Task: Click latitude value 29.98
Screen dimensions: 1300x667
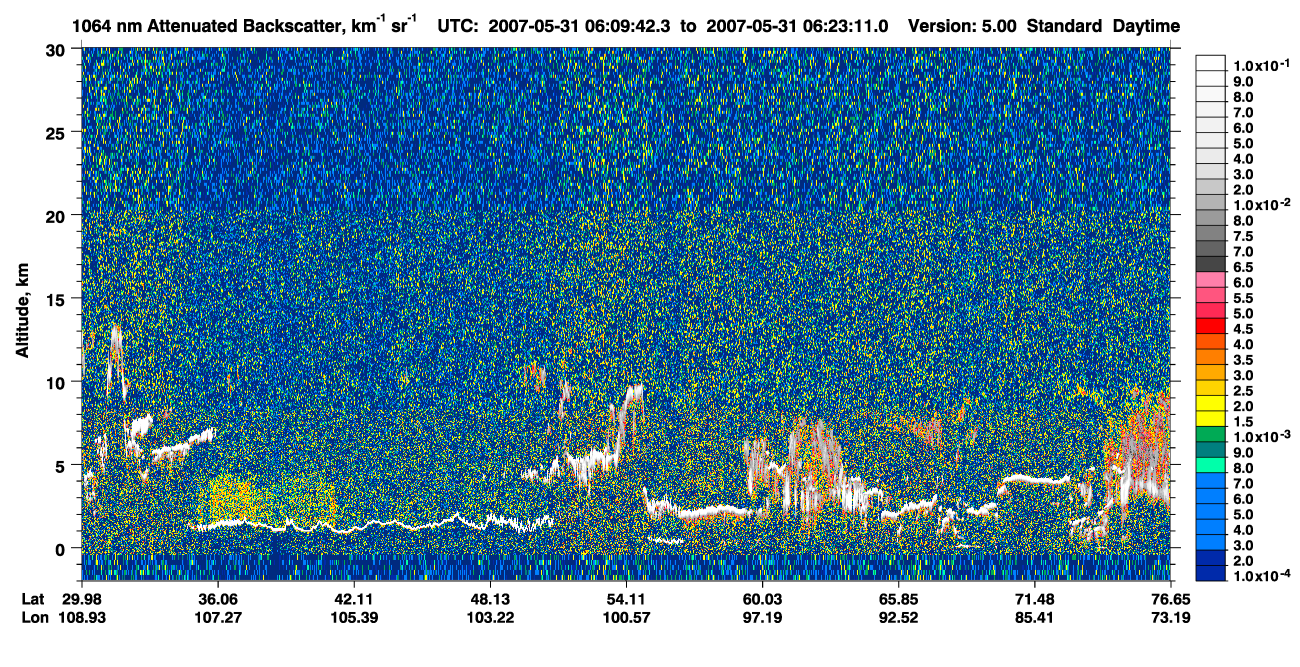Action: click(x=82, y=599)
